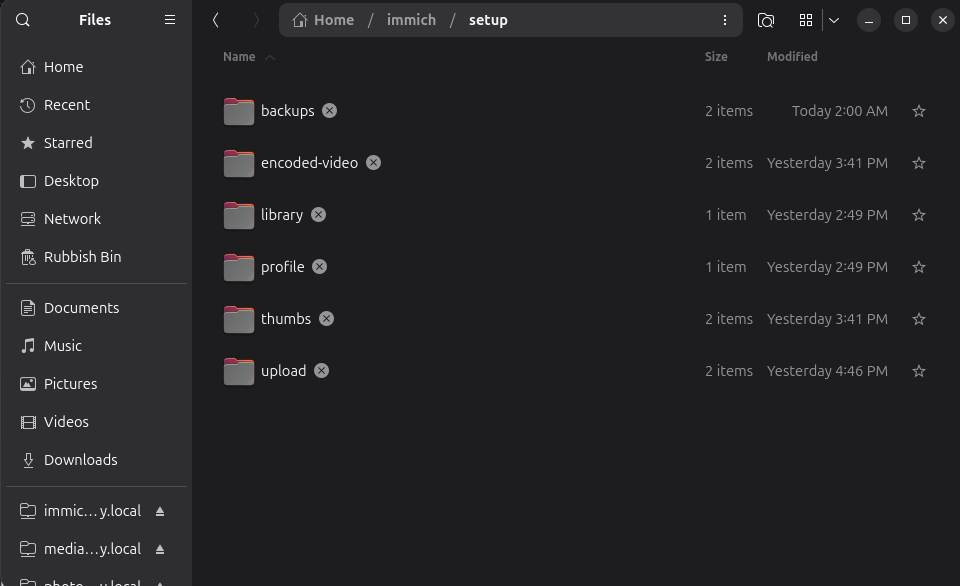Screen dimensions: 960x586
Task: Star the library folder
Action: coord(918,215)
